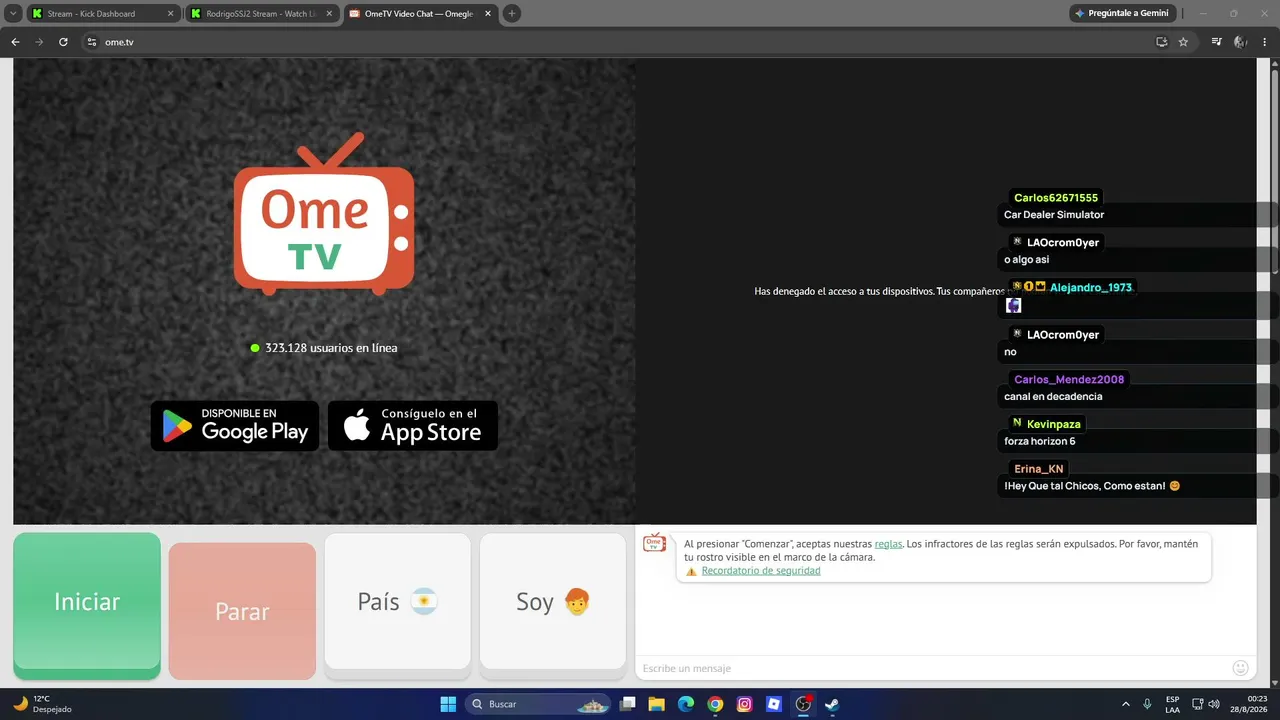This screenshot has width=1280, height=720.
Task: Click the Parar stop button
Action: point(242,611)
